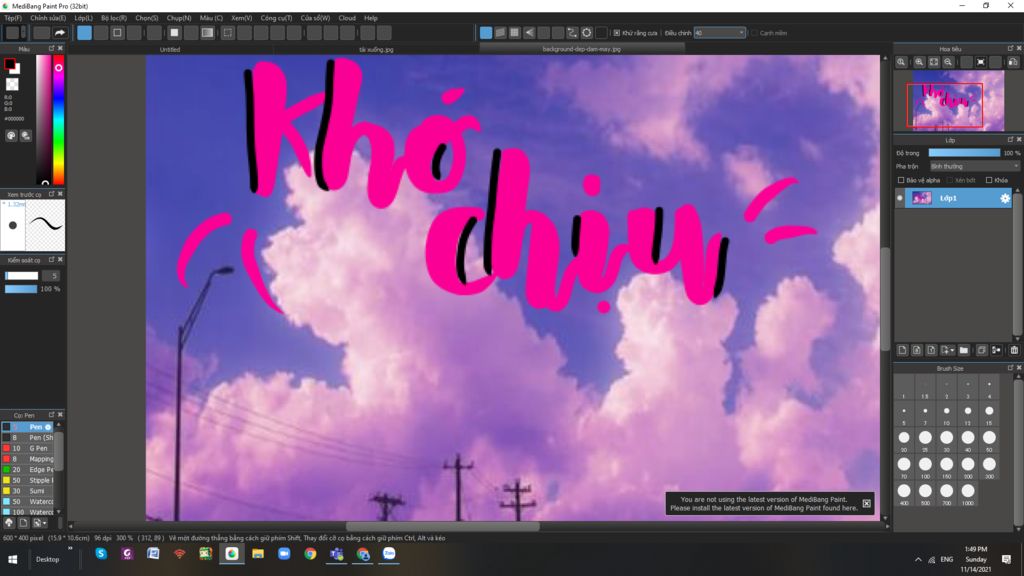Undock the Màu color panel

click(52, 48)
